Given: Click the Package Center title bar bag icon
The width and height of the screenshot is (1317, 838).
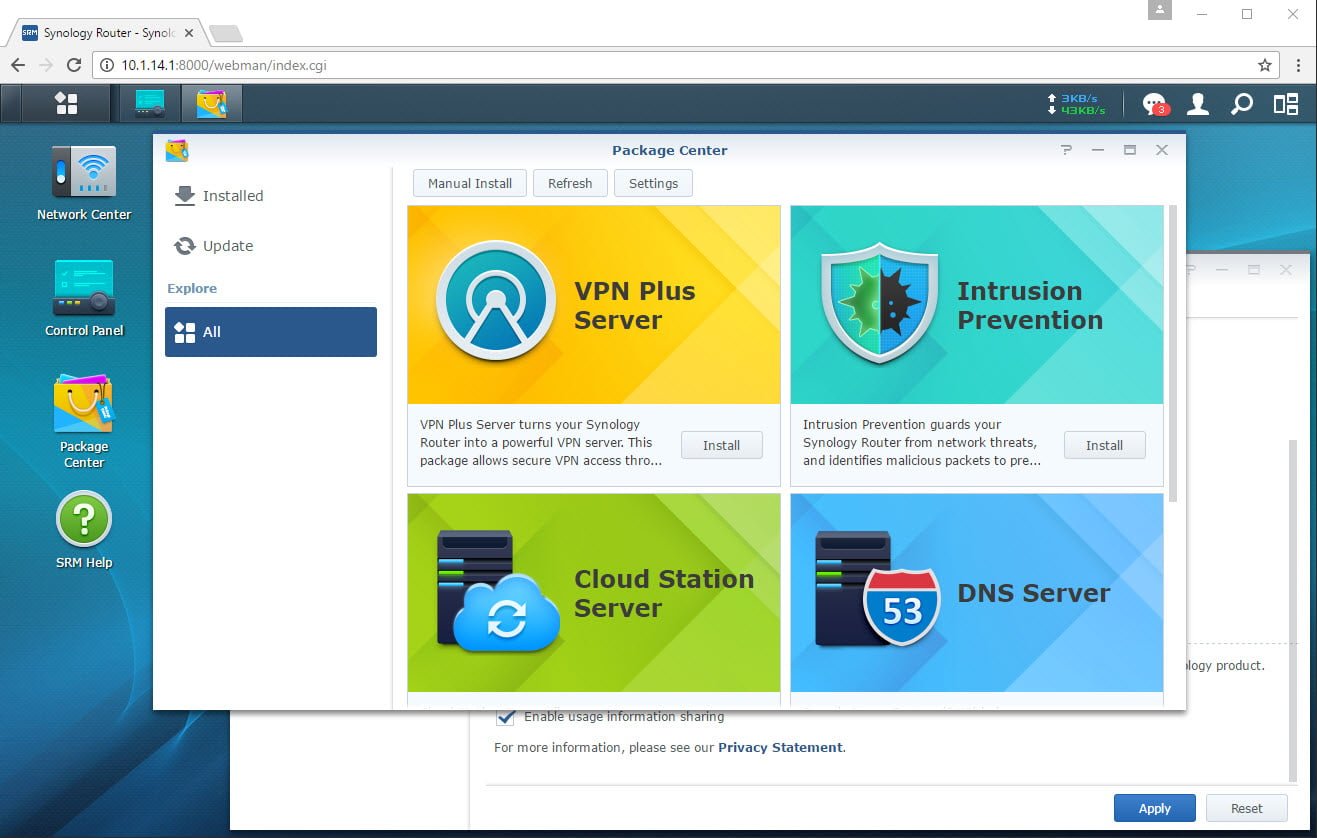Looking at the screenshot, I should 177,150.
